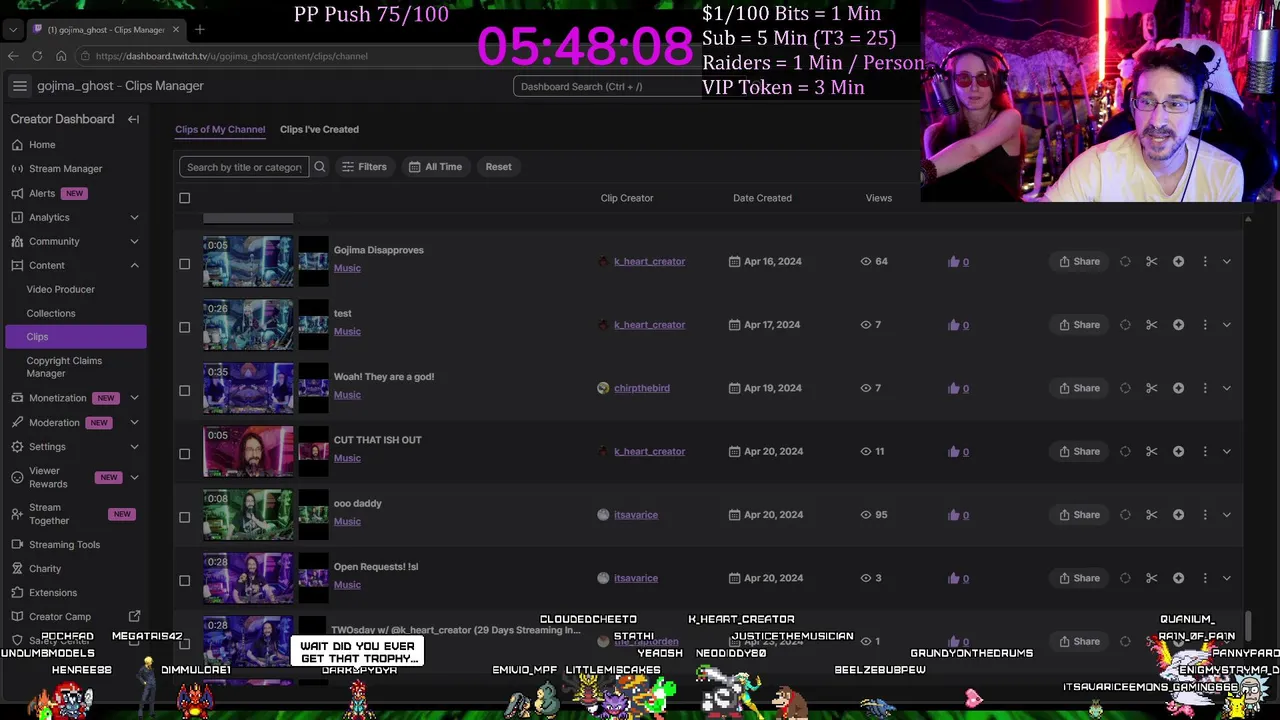Open k_heart_creator link on Gojima Disapproves row
This screenshot has height=720, width=1280.
pos(649,261)
